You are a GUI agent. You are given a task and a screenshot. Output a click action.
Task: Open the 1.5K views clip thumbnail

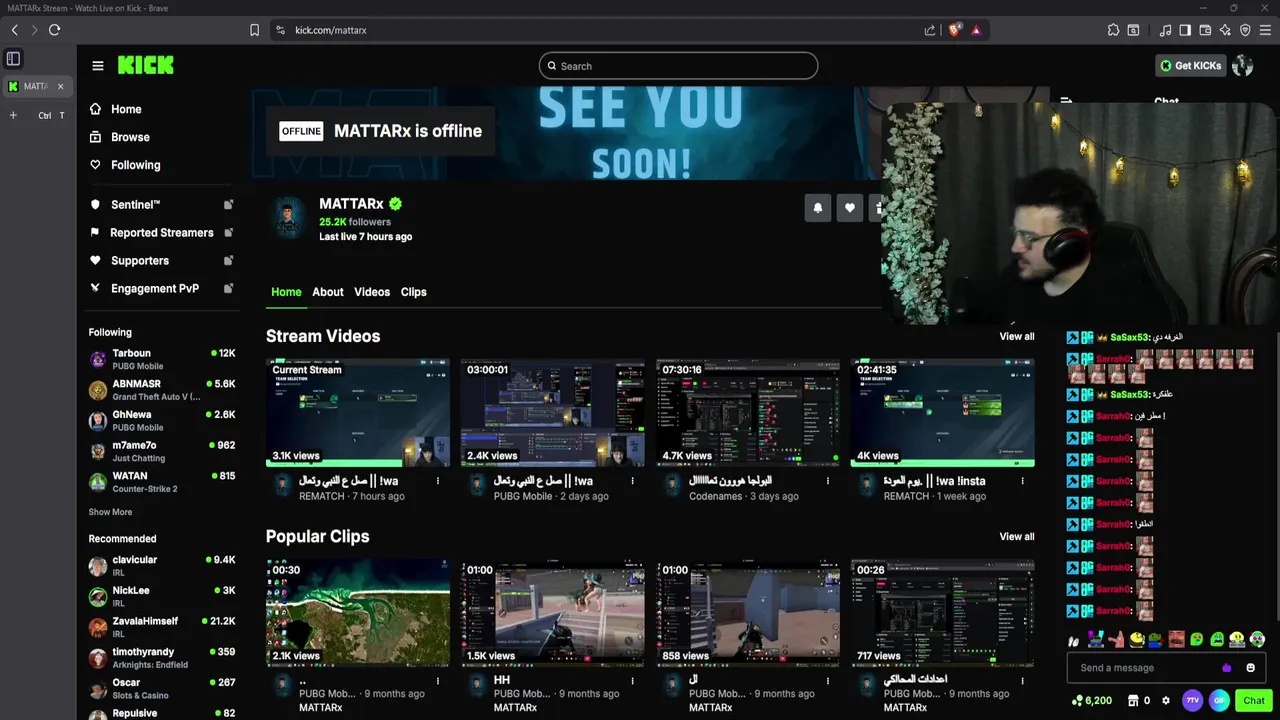[x=553, y=613]
